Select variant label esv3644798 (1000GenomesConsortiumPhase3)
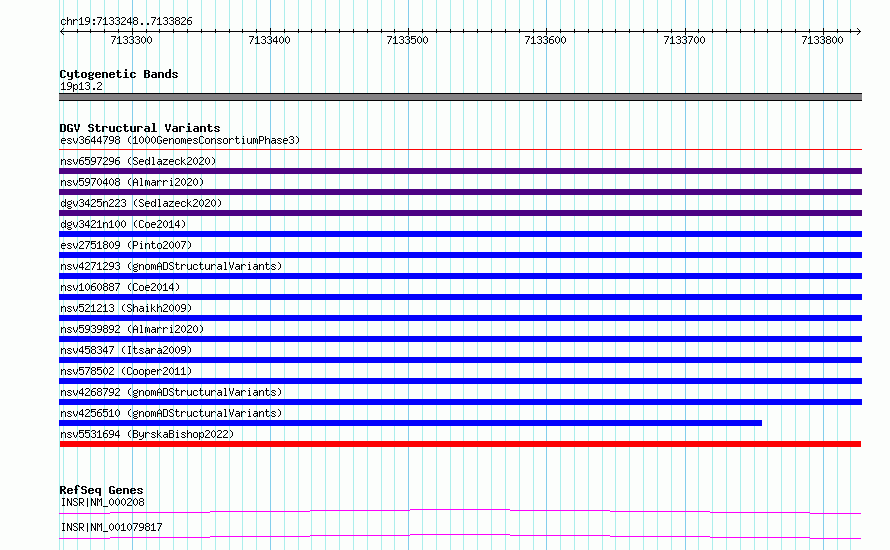This screenshot has height=550, width=890. 180,140
